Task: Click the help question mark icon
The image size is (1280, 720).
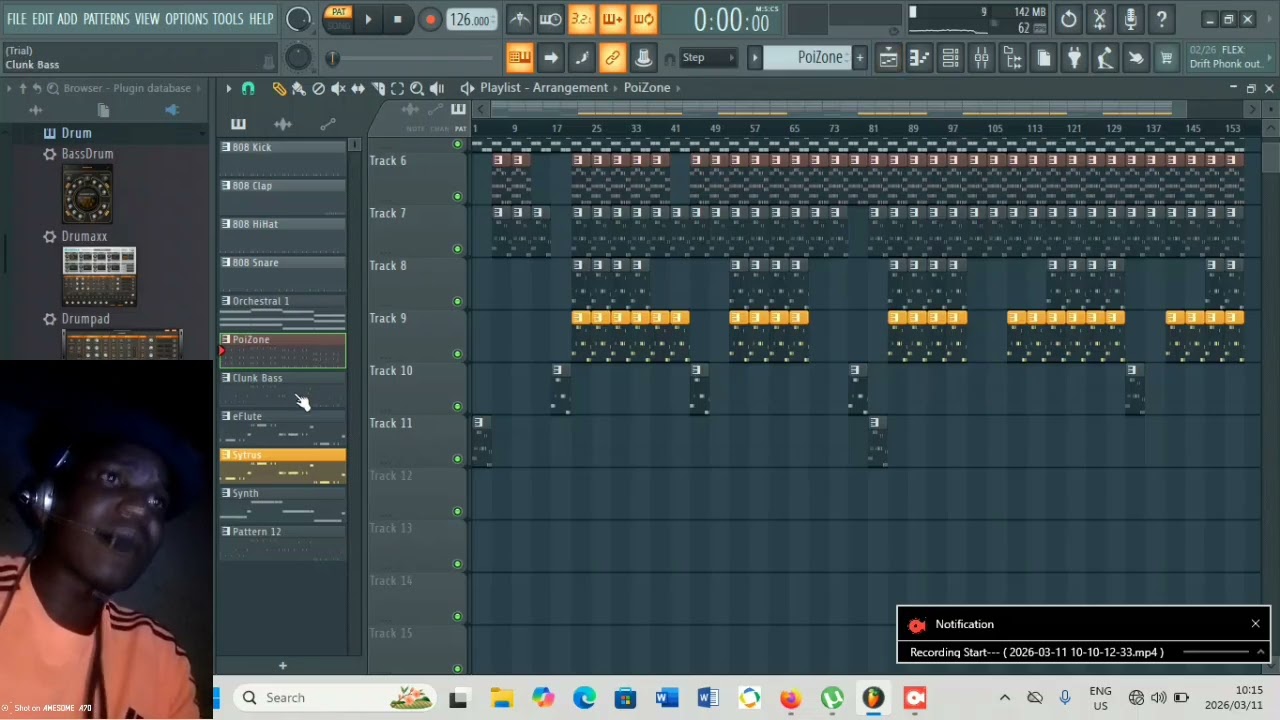Action: click(1162, 19)
